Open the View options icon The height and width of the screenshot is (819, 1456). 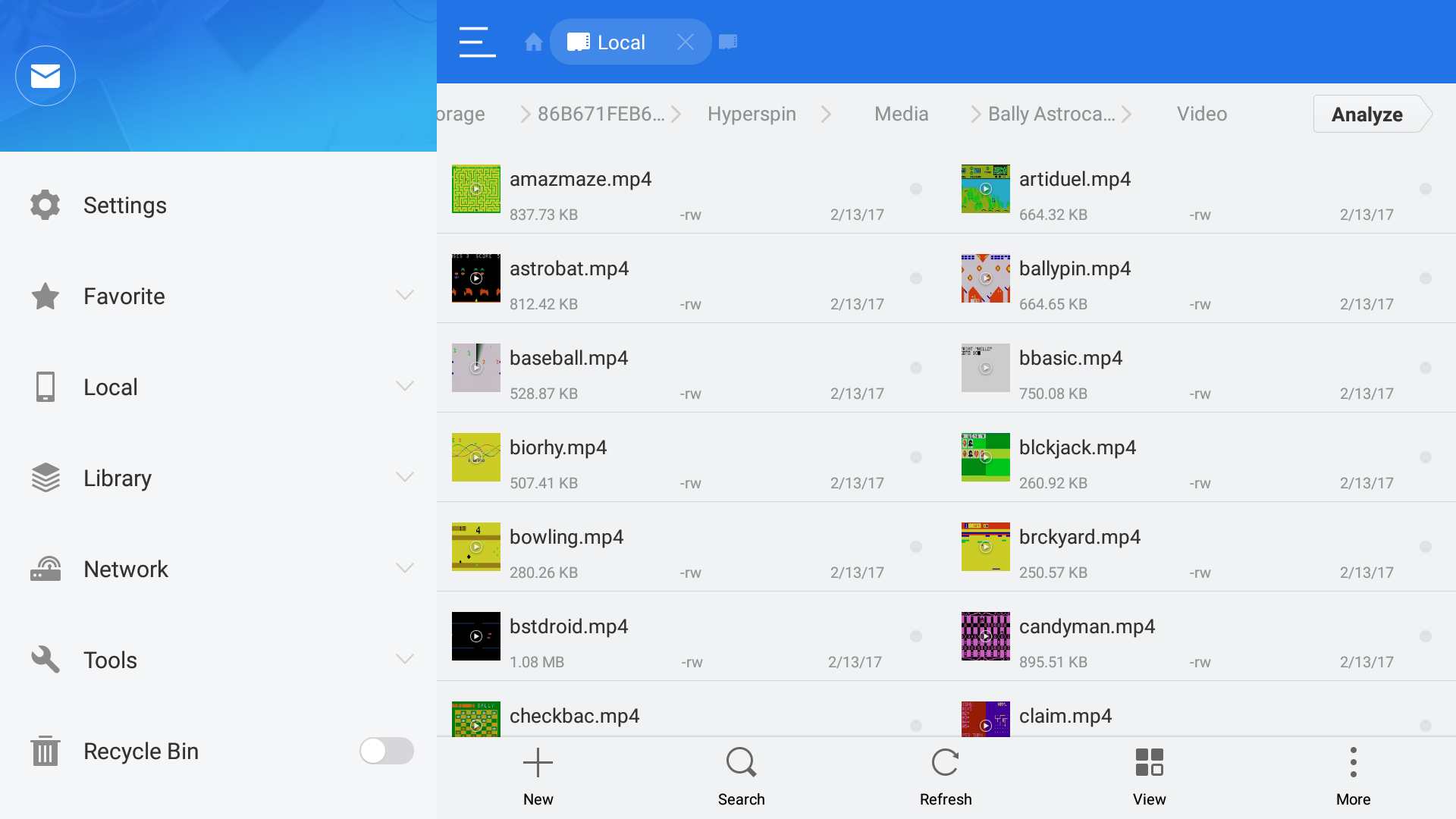tap(1149, 773)
